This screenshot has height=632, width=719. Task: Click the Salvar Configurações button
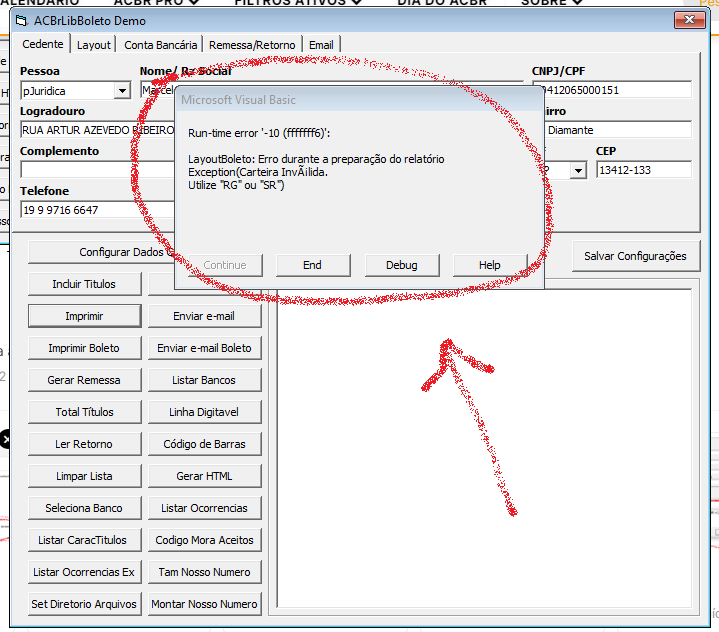(636, 256)
